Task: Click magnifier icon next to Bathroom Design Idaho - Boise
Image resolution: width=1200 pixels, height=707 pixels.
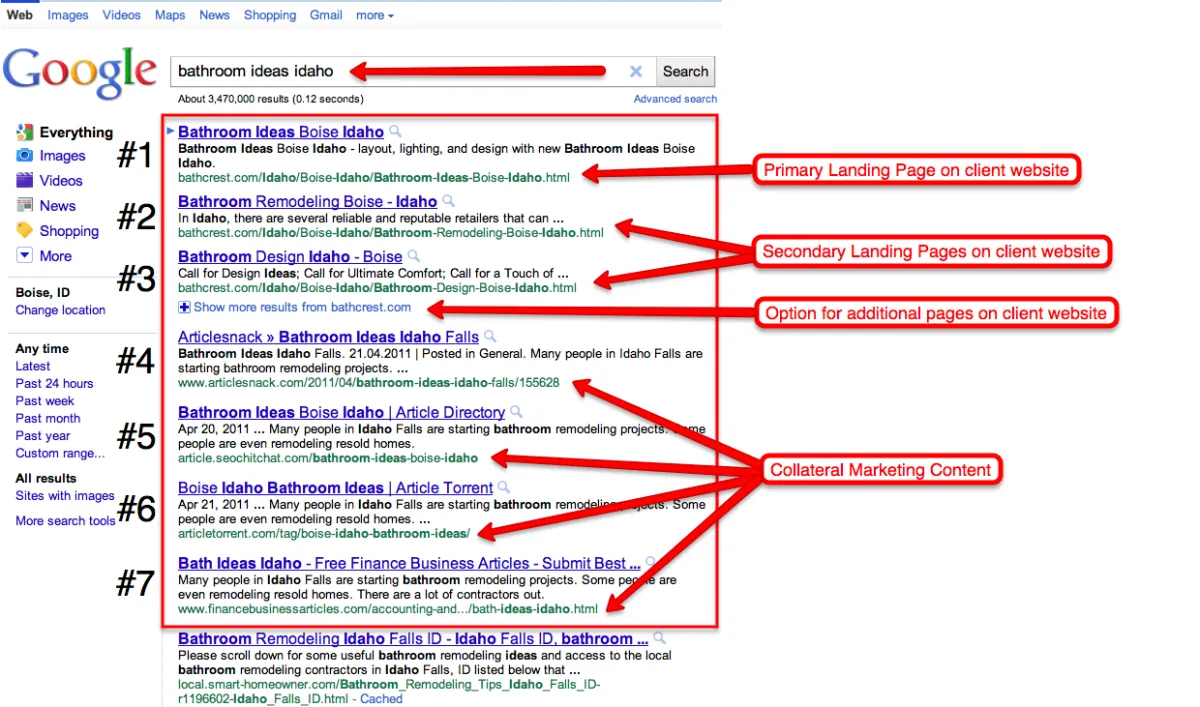Action: pyautogui.click(x=414, y=256)
